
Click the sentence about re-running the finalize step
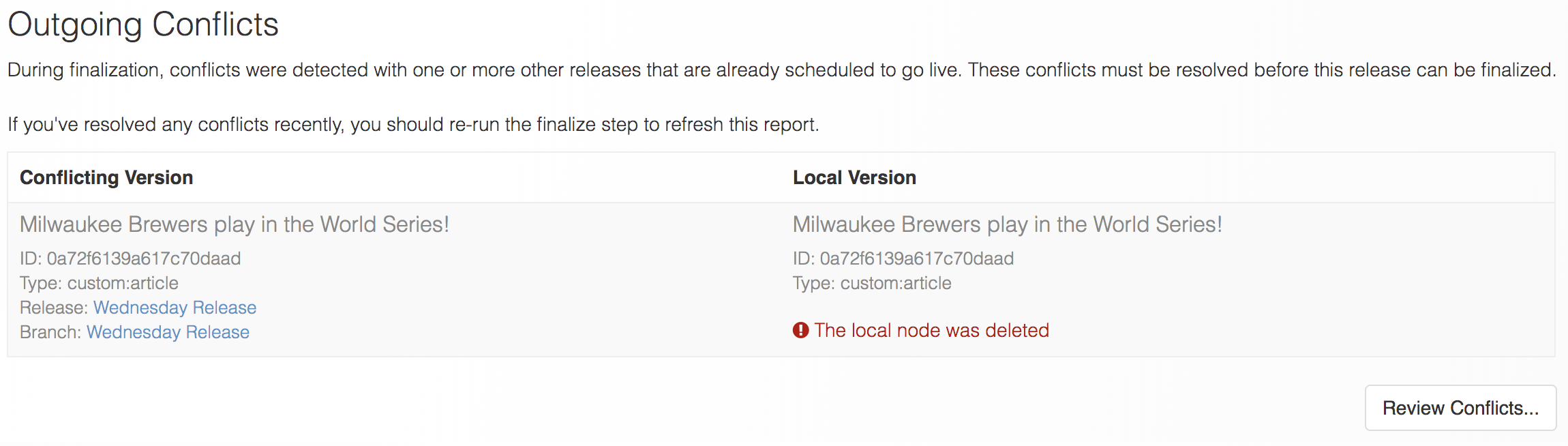point(413,125)
